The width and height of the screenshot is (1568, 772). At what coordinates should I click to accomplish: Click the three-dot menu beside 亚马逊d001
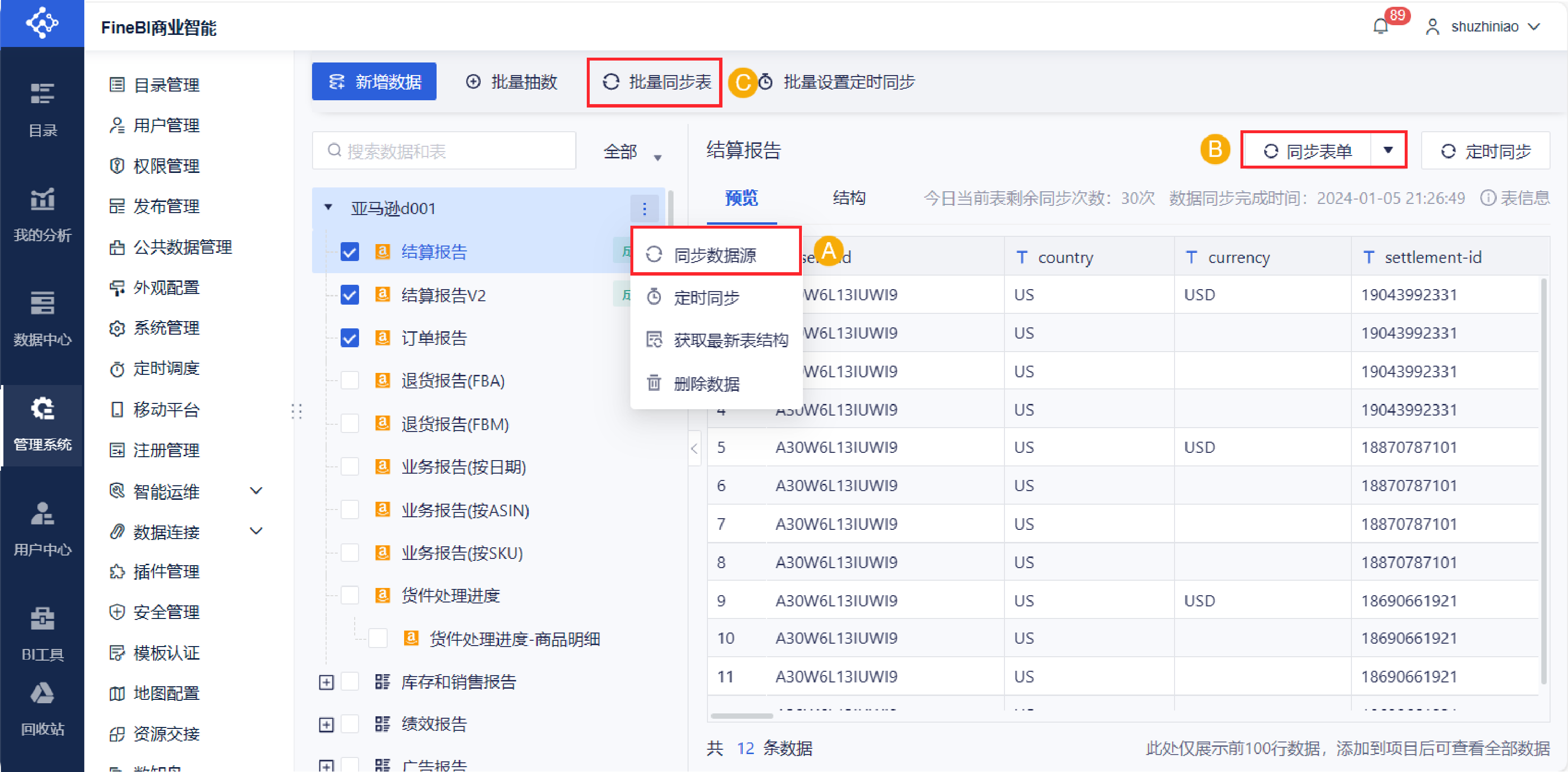[x=644, y=209]
